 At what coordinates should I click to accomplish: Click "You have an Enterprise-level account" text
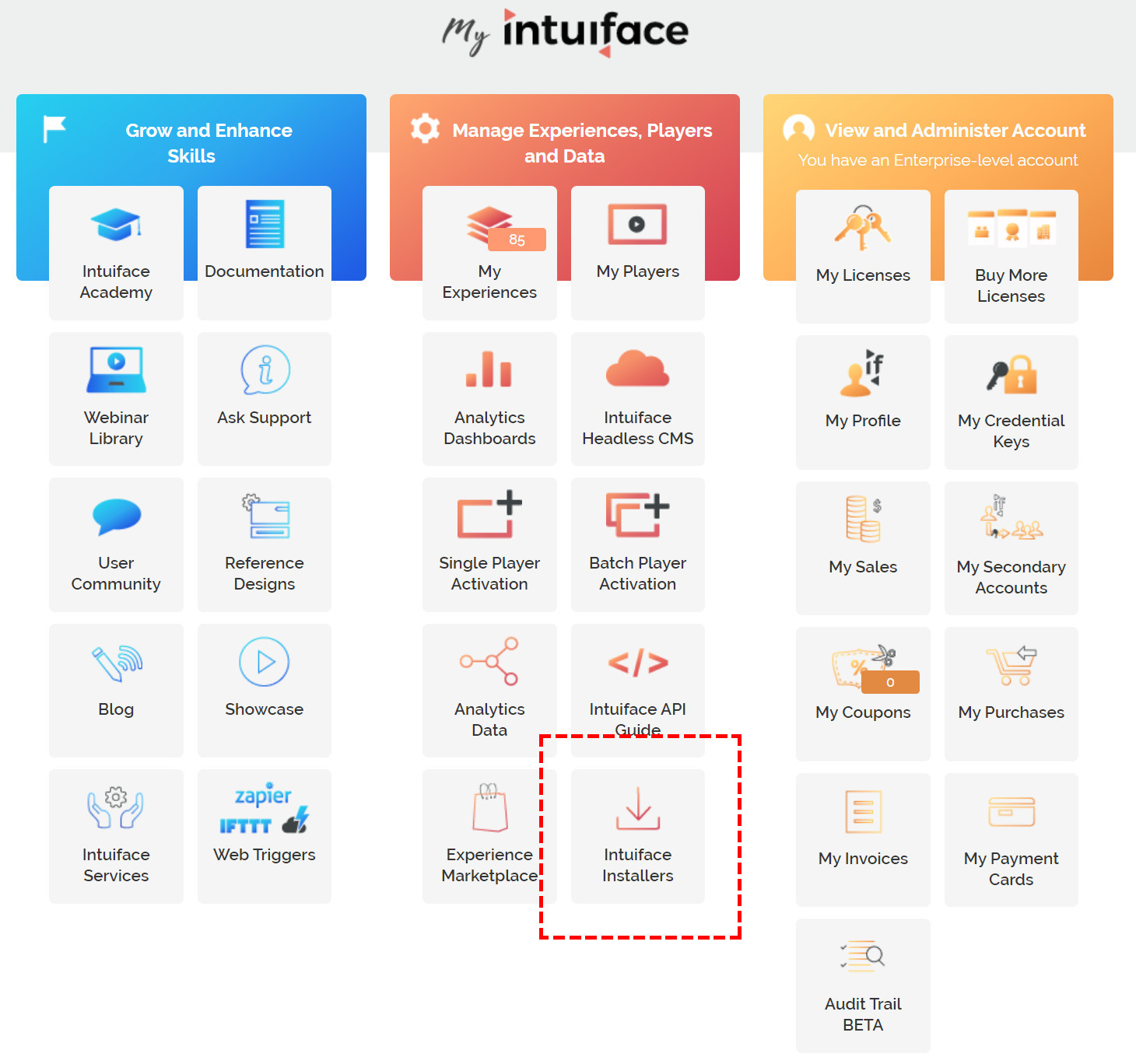(x=938, y=160)
